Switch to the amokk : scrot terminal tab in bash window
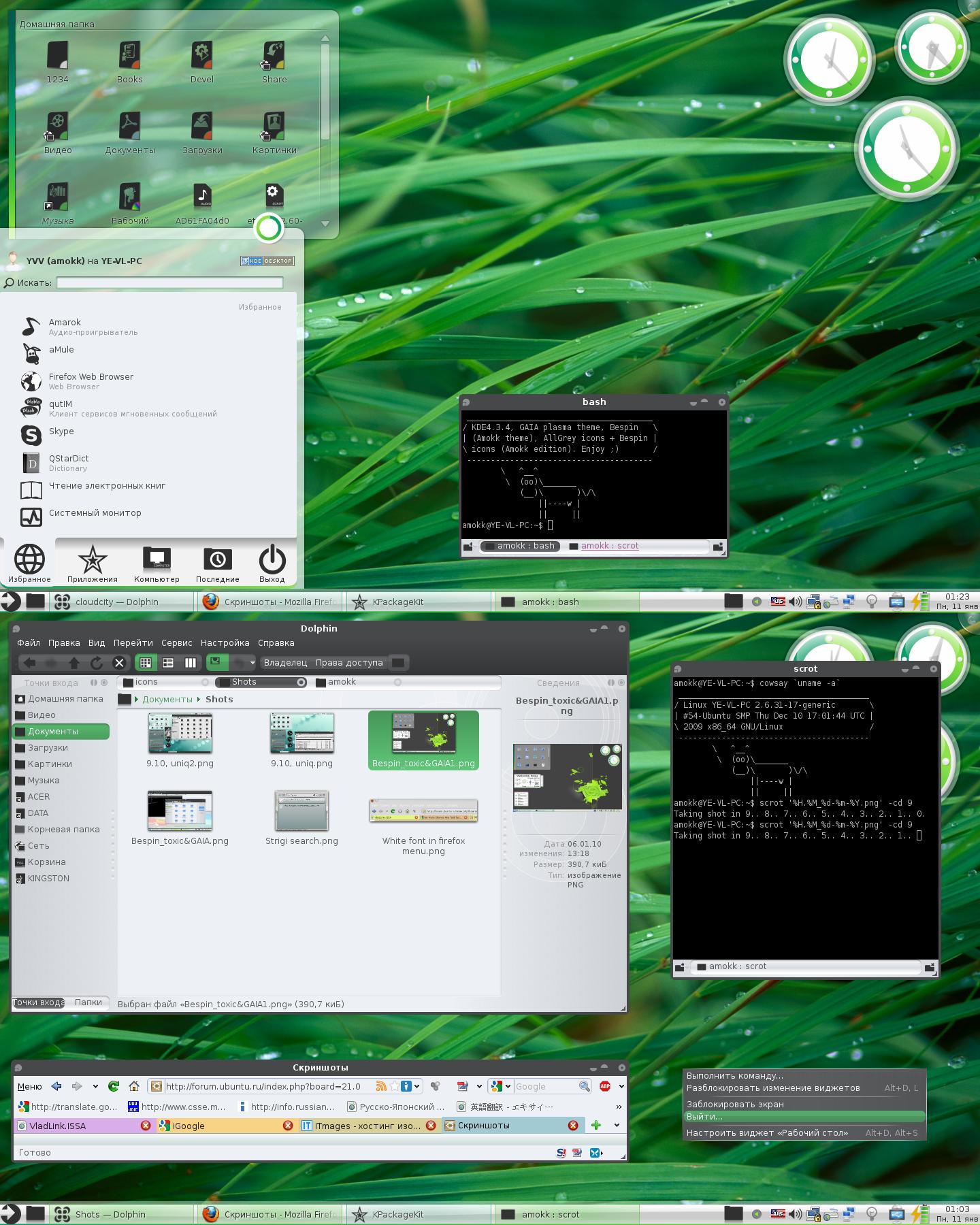Screen dimensions: 980x1225 [x=604, y=546]
